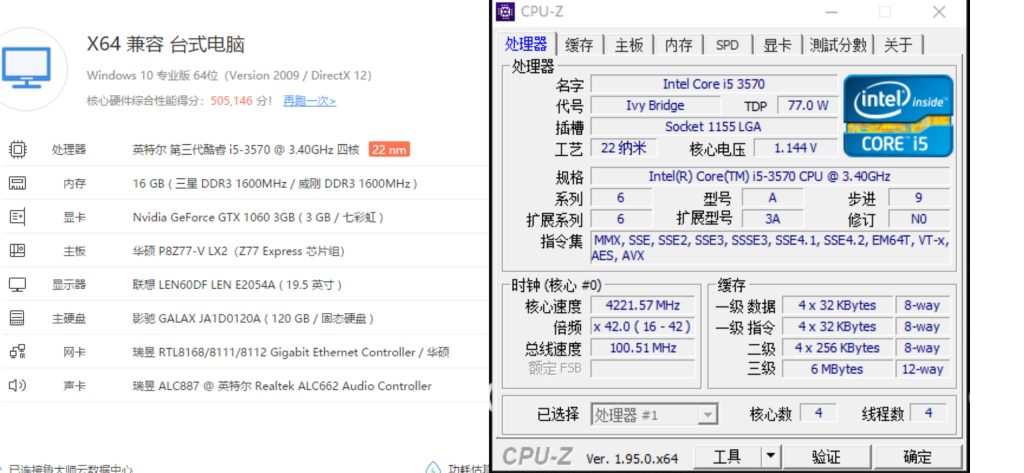Click the Socket 1155 LGA field
1024x473 pixels.
(714, 127)
